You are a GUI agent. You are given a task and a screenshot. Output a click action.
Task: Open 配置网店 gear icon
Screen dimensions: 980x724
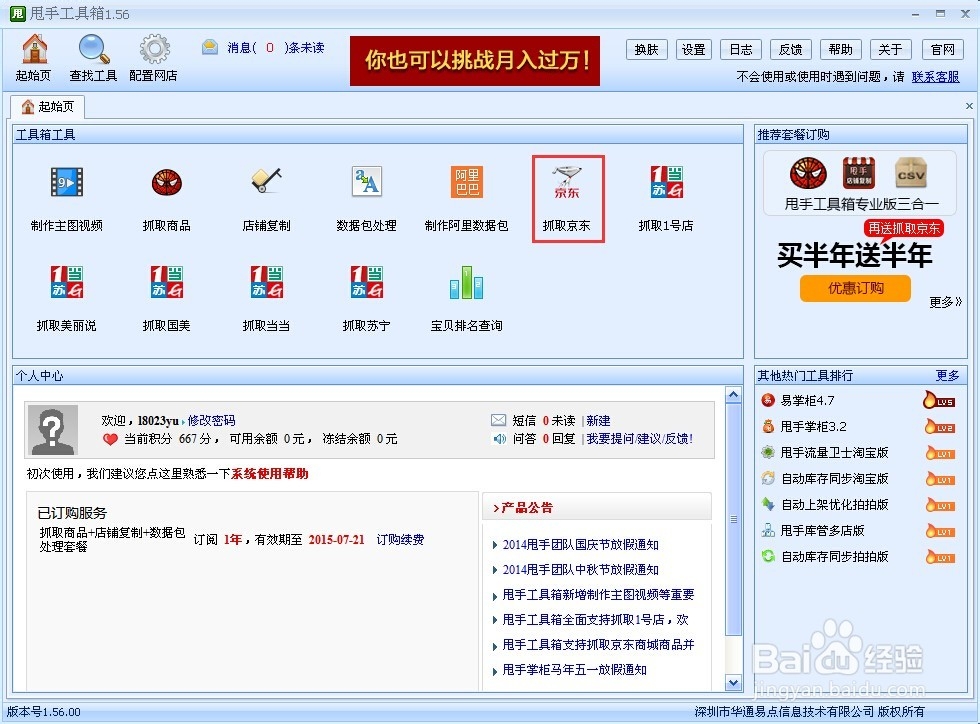coord(153,58)
